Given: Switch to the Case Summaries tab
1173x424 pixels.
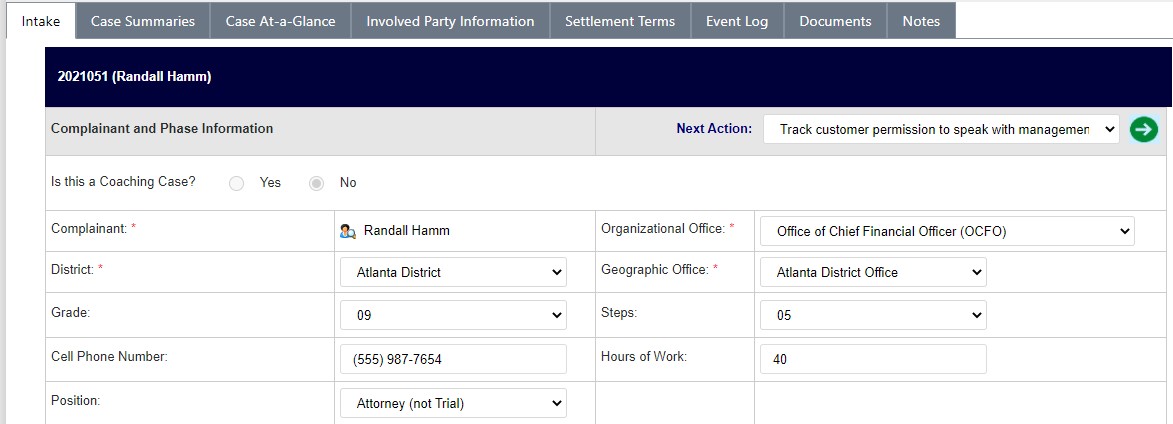Looking at the screenshot, I should [x=143, y=21].
